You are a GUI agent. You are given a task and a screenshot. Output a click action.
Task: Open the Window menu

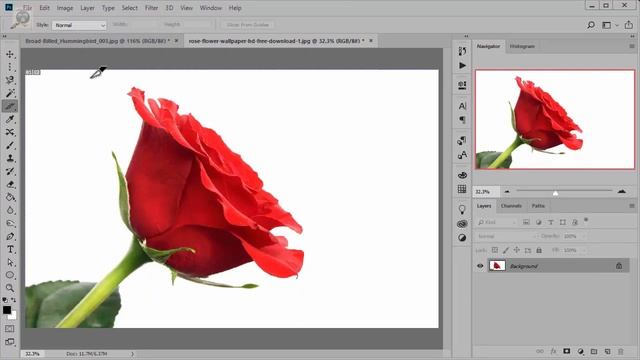point(211,8)
